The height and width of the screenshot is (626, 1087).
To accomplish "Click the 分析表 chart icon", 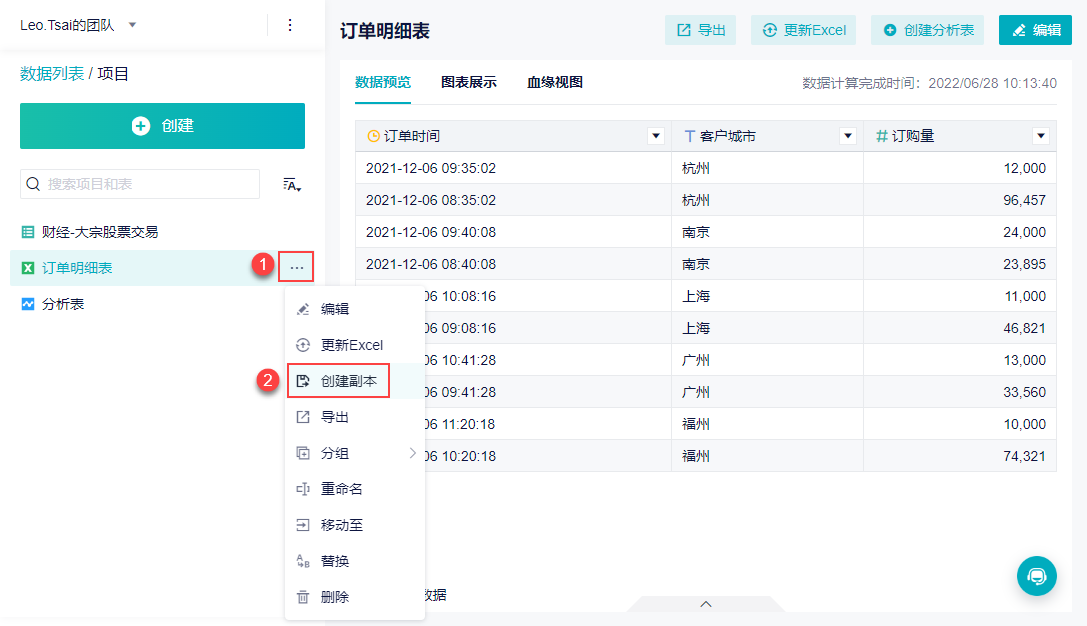I will click(28, 304).
